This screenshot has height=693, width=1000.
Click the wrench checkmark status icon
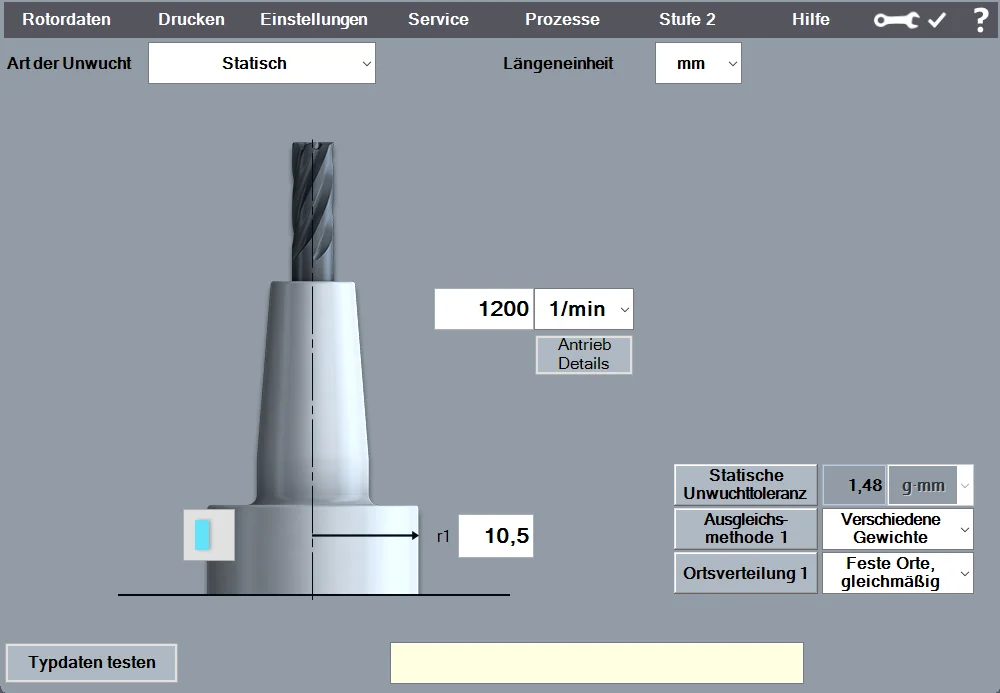click(x=909, y=20)
